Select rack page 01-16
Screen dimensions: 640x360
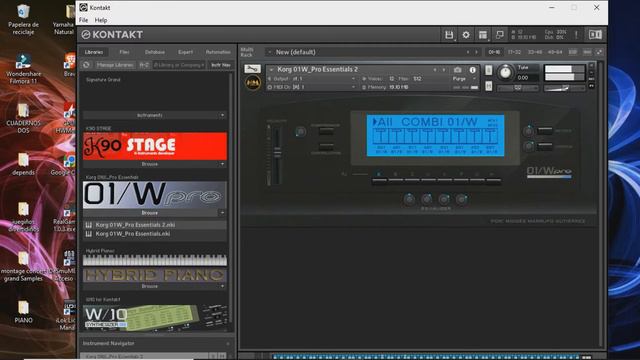pyautogui.click(x=494, y=52)
